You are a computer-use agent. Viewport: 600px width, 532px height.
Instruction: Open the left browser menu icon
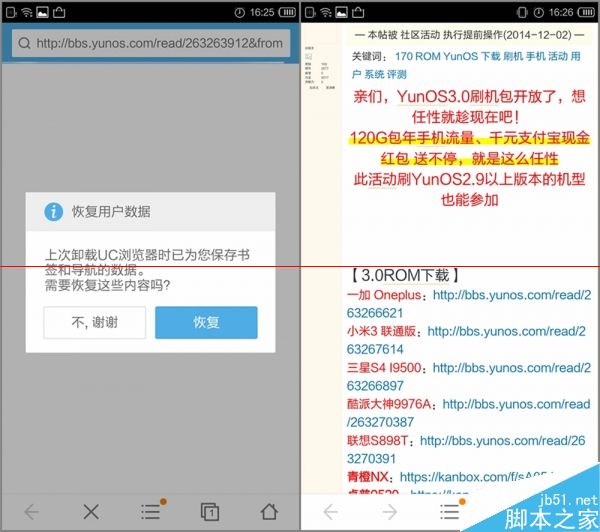point(150,511)
